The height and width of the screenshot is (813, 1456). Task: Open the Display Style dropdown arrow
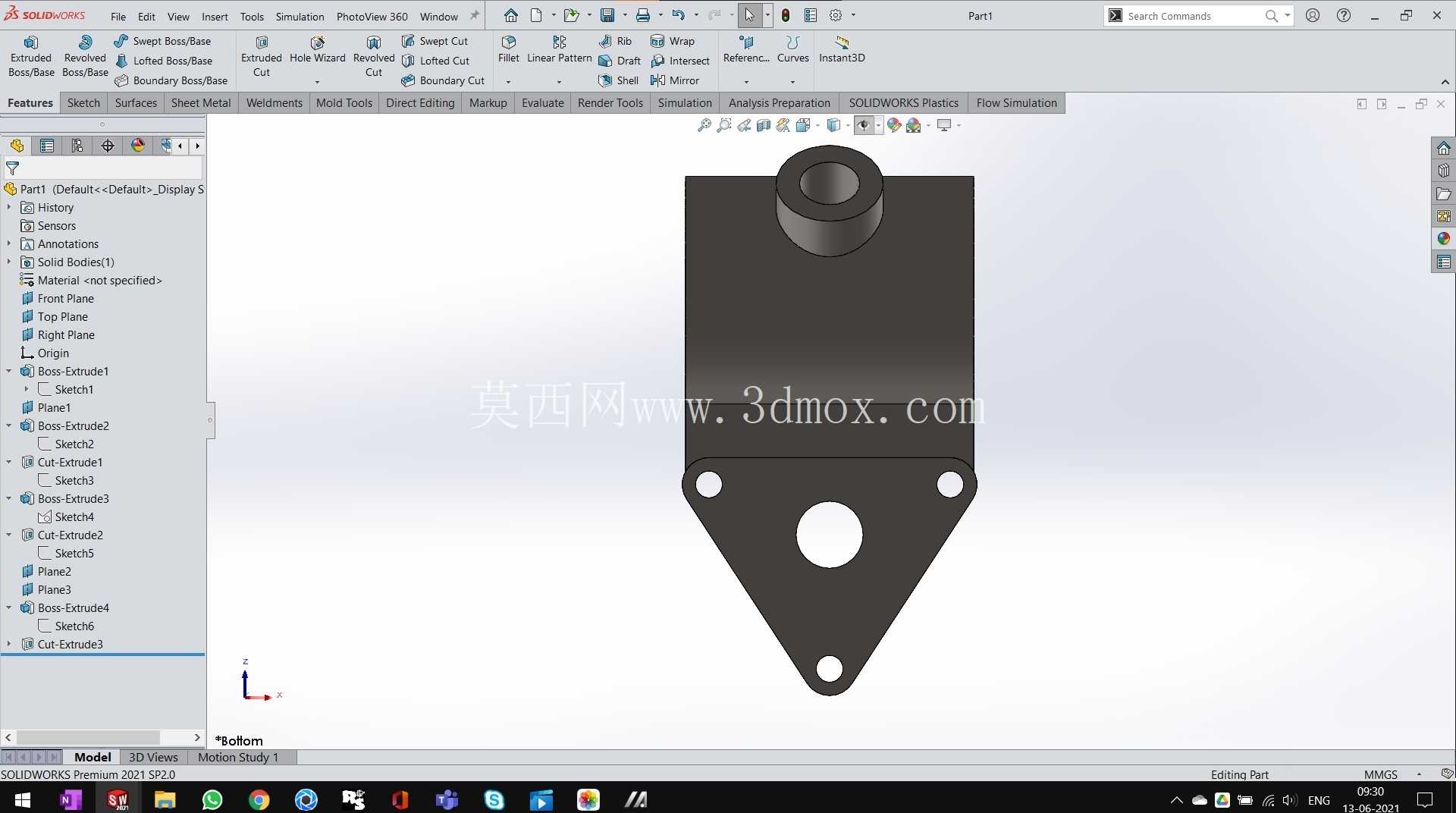coord(848,125)
